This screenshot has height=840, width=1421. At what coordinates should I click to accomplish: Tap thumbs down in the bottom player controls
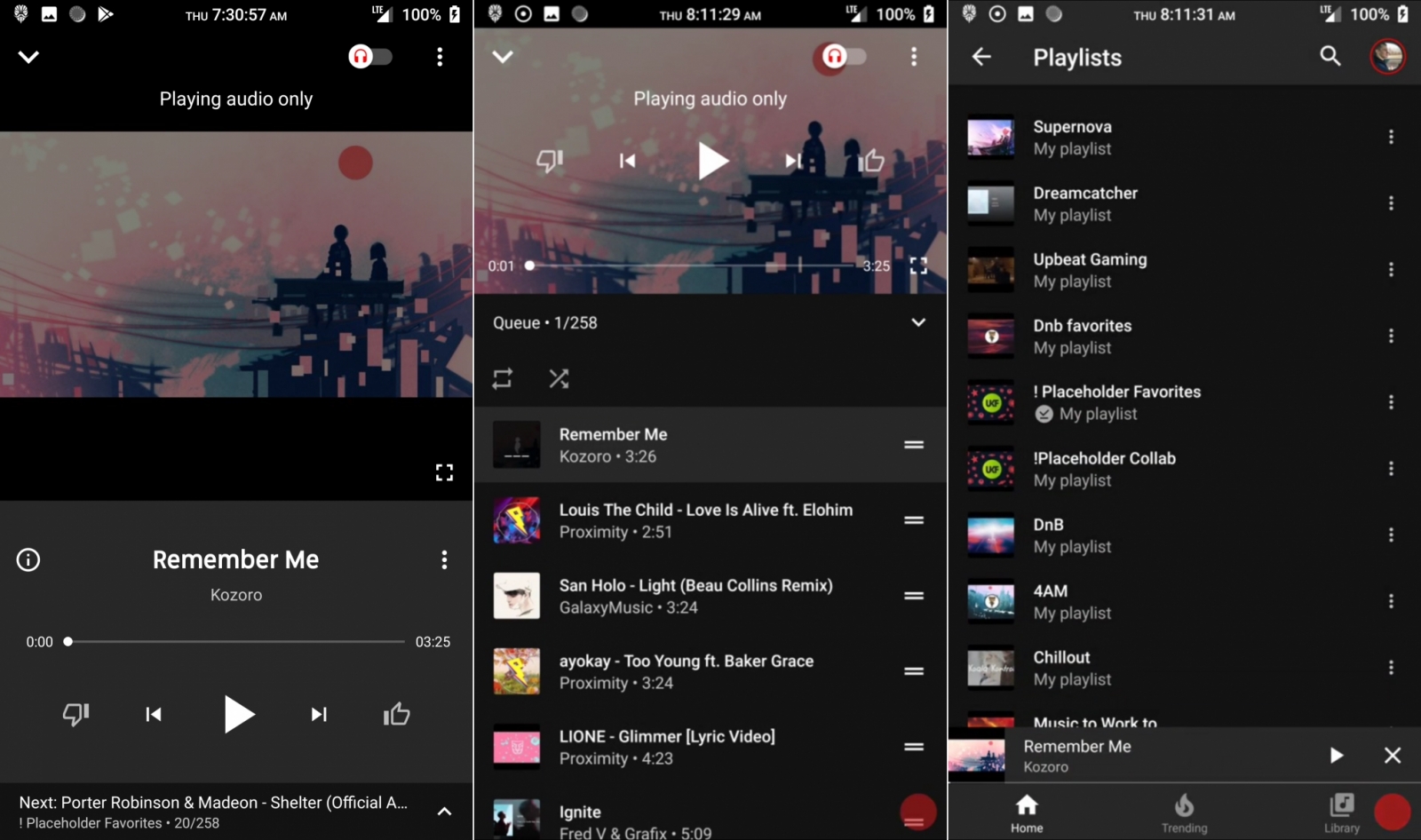pyautogui.click(x=75, y=714)
